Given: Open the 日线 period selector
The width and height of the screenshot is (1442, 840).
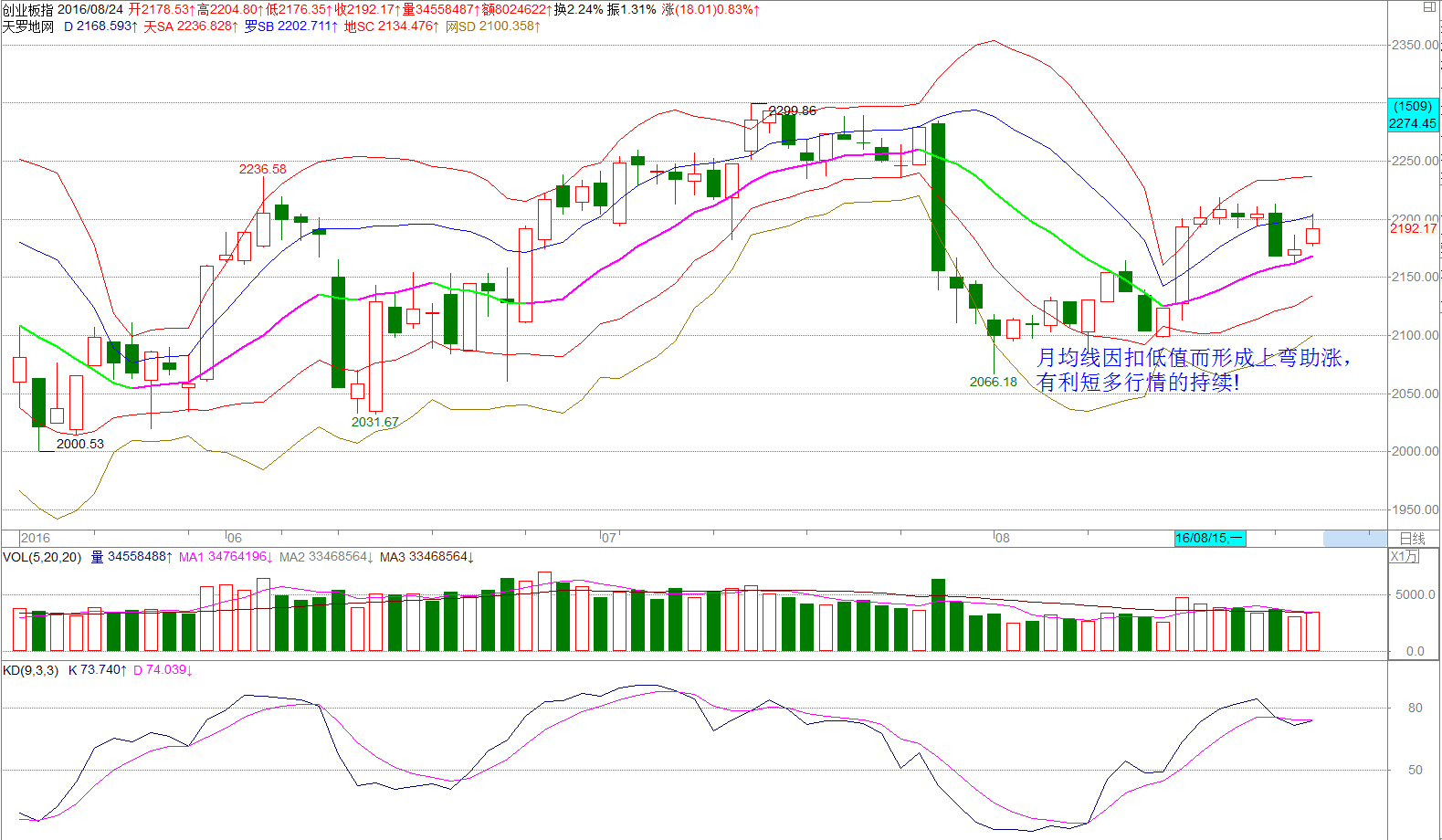Looking at the screenshot, I should pos(1412,539).
